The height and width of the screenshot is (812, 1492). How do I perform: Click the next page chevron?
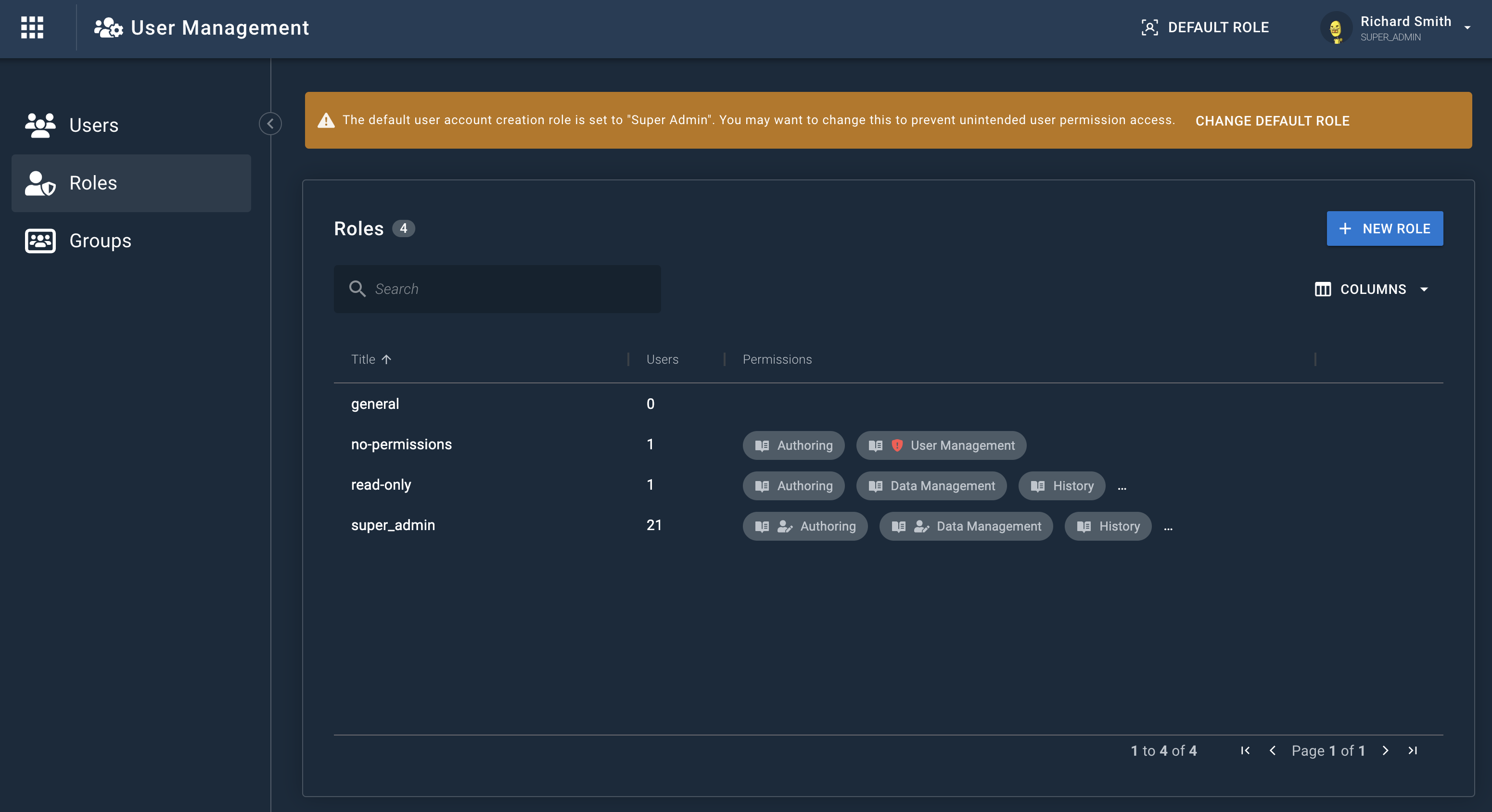point(1385,750)
